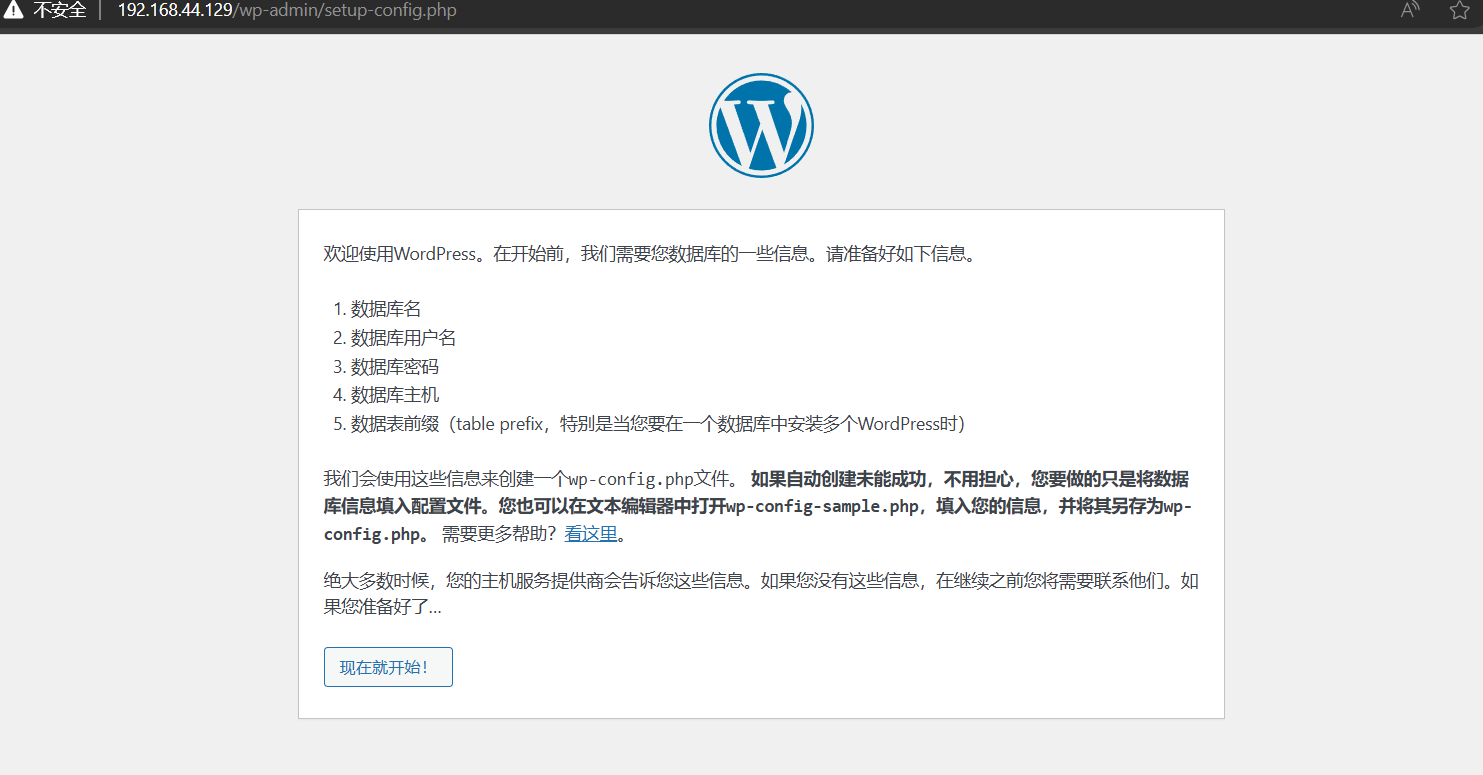The image size is (1483, 775).
Task: Open the read aloud icon in address bar
Action: coord(1410,11)
